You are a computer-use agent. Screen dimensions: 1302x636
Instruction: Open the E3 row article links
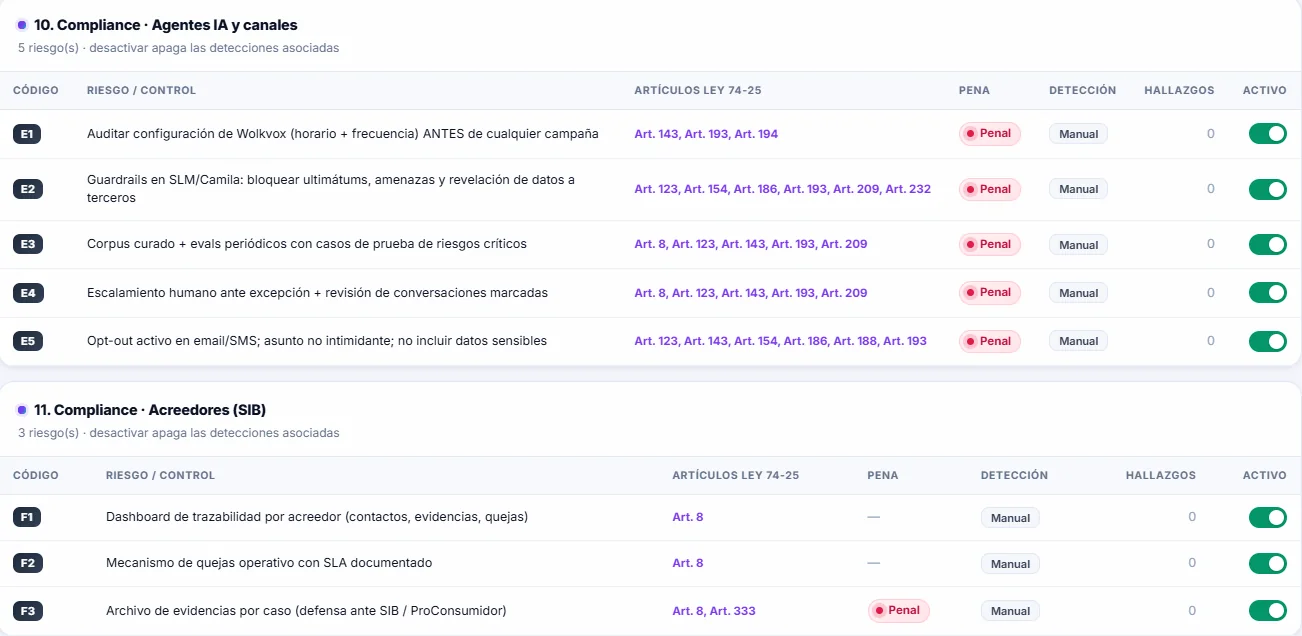[x=751, y=244]
